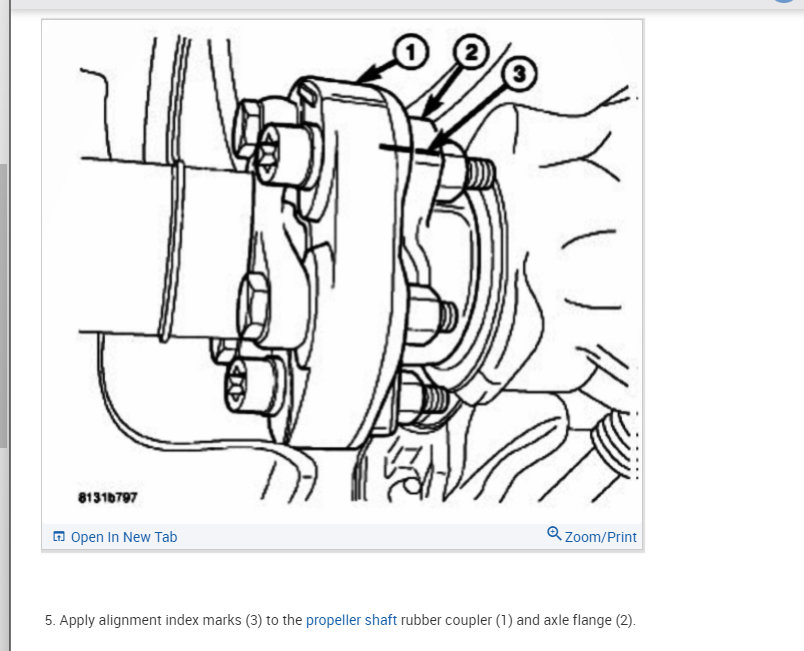Open the Zoom/Print view
Screen dimensions: 804x651
coord(600,537)
